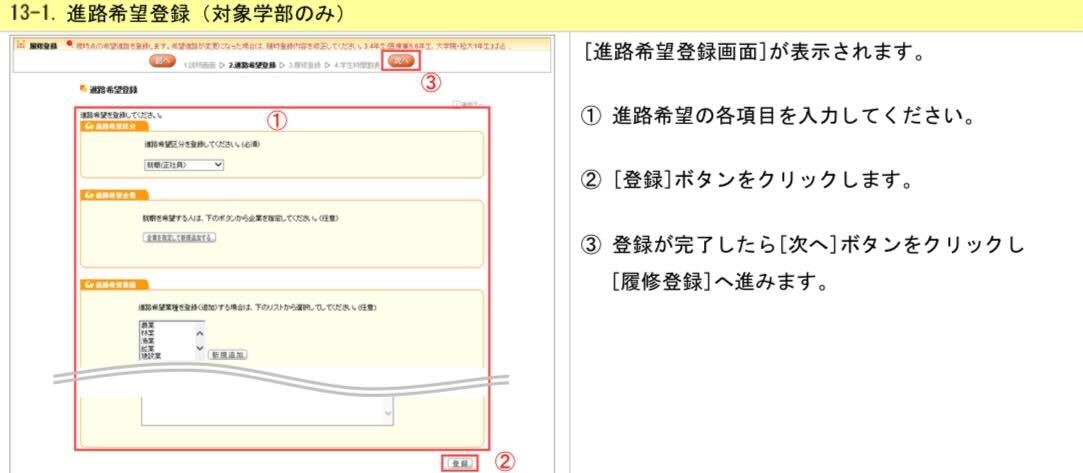Image resolution: width=1083 pixels, height=473 pixels.
Task: Select step 3.履修登録 in the breadcrumb
Action: point(311,62)
